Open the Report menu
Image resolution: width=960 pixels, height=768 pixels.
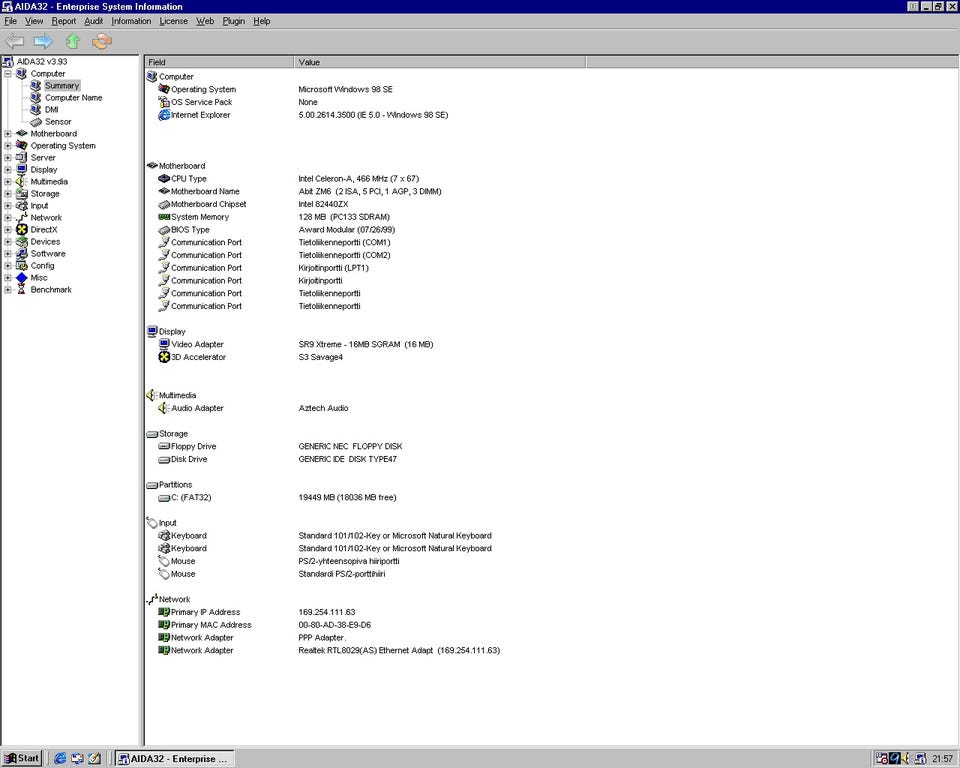coord(64,21)
